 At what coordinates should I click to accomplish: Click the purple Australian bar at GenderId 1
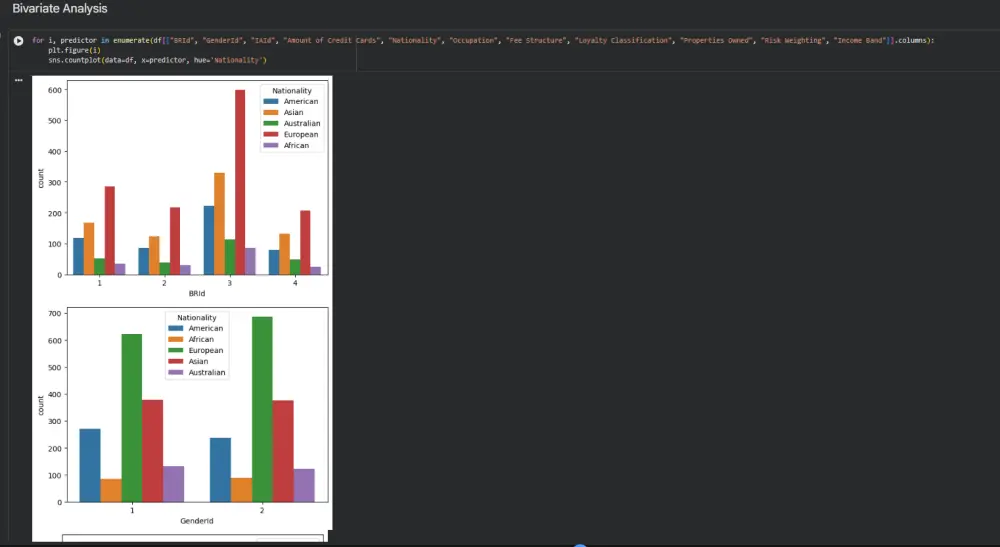click(x=173, y=484)
